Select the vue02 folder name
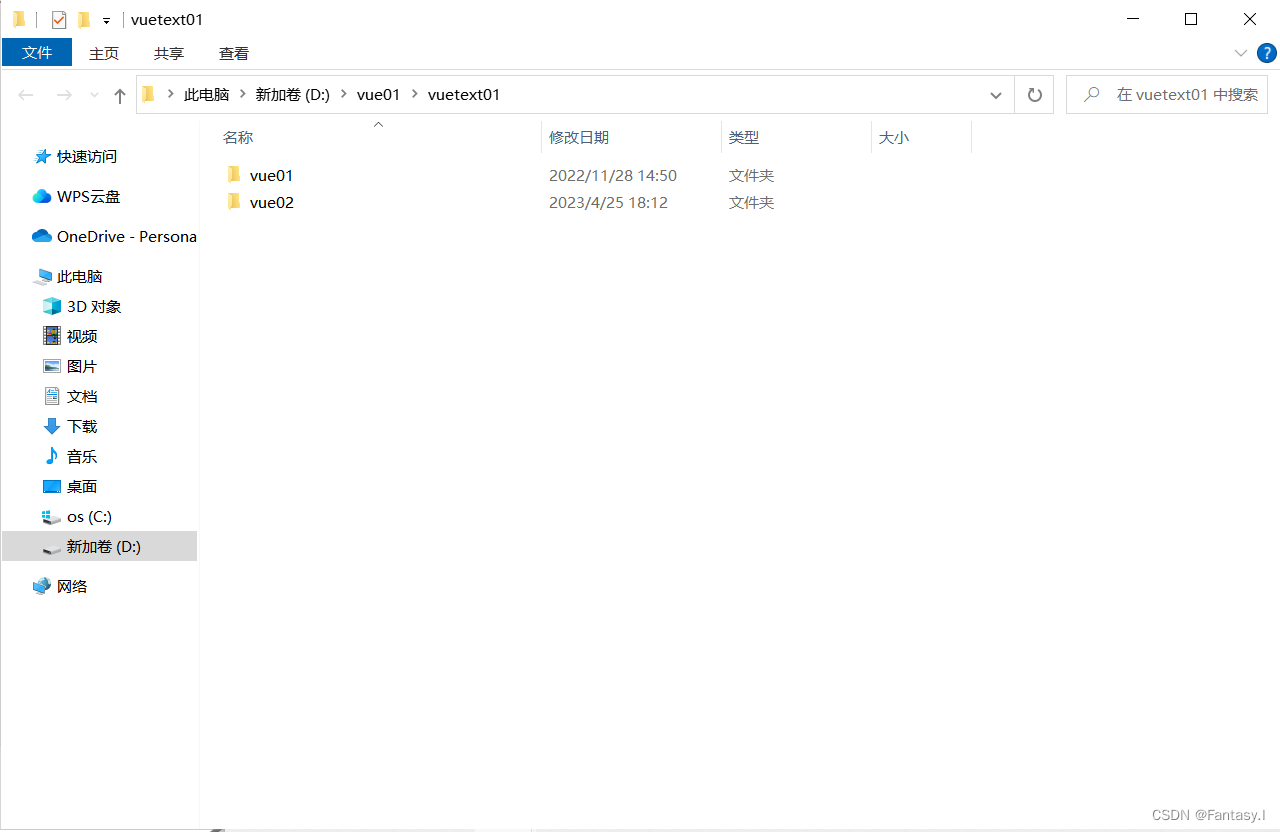 271,203
